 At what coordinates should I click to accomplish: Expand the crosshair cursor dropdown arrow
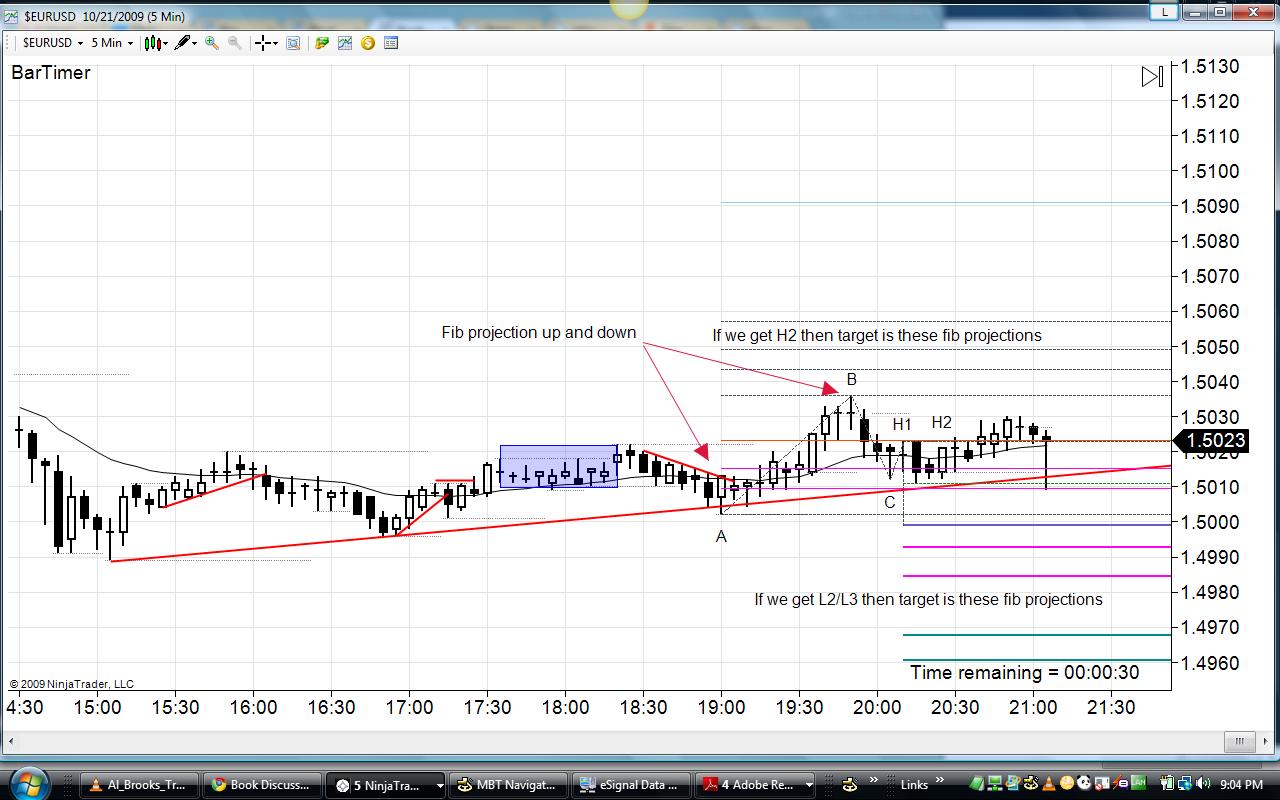pyautogui.click(x=274, y=43)
